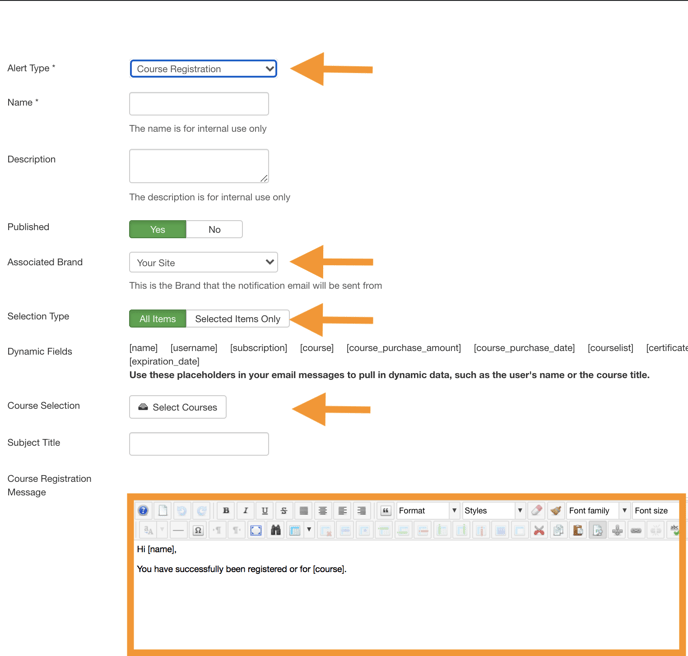The width and height of the screenshot is (688, 656).
Task: Open the Format dropdown in editor
Action: point(428,511)
